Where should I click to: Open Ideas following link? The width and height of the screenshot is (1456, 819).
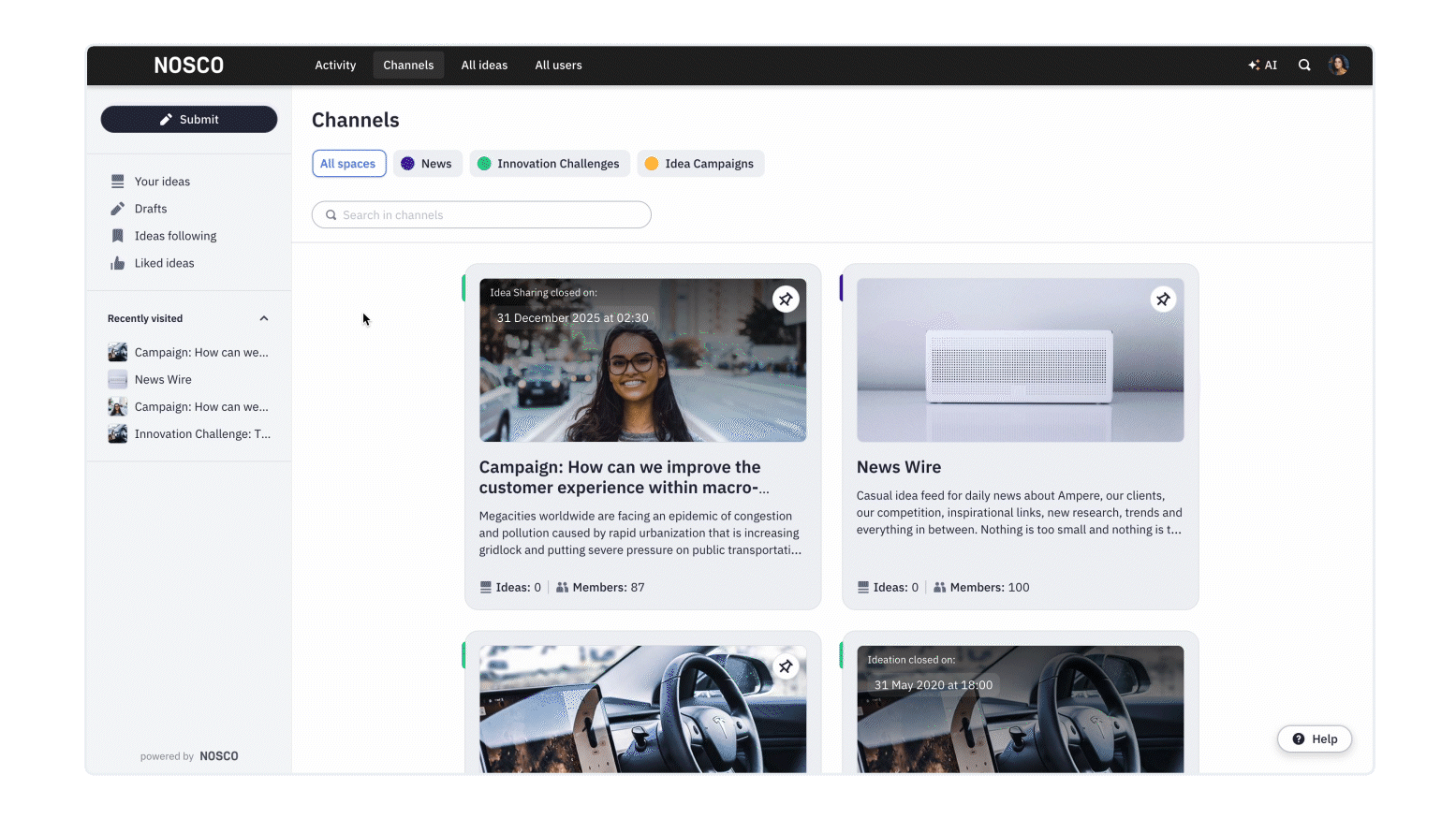click(175, 236)
